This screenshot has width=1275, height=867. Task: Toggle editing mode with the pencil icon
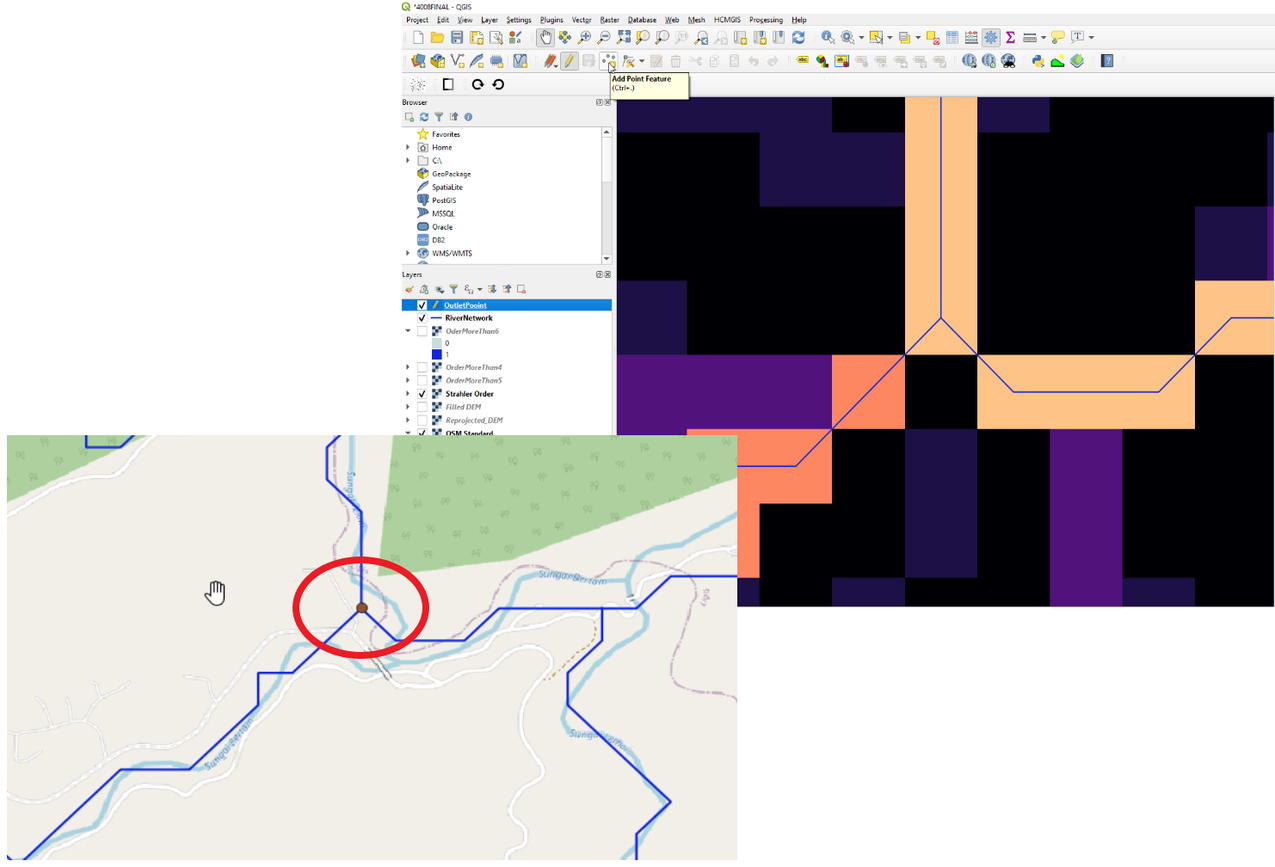(x=568, y=60)
